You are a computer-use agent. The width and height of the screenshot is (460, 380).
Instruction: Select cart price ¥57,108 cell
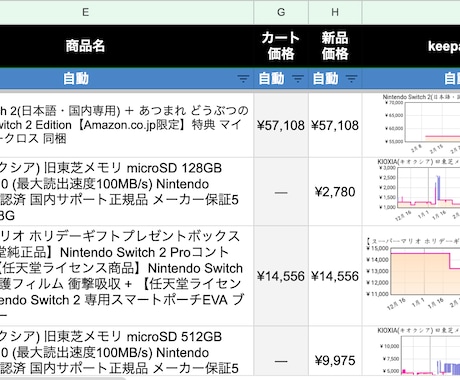click(x=281, y=125)
